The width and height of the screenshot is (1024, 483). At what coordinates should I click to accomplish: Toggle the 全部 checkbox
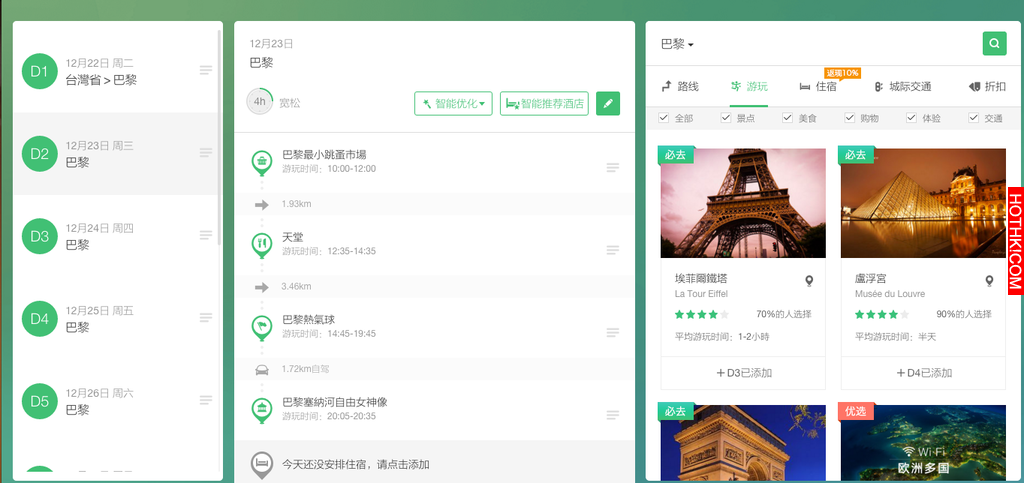664,117
